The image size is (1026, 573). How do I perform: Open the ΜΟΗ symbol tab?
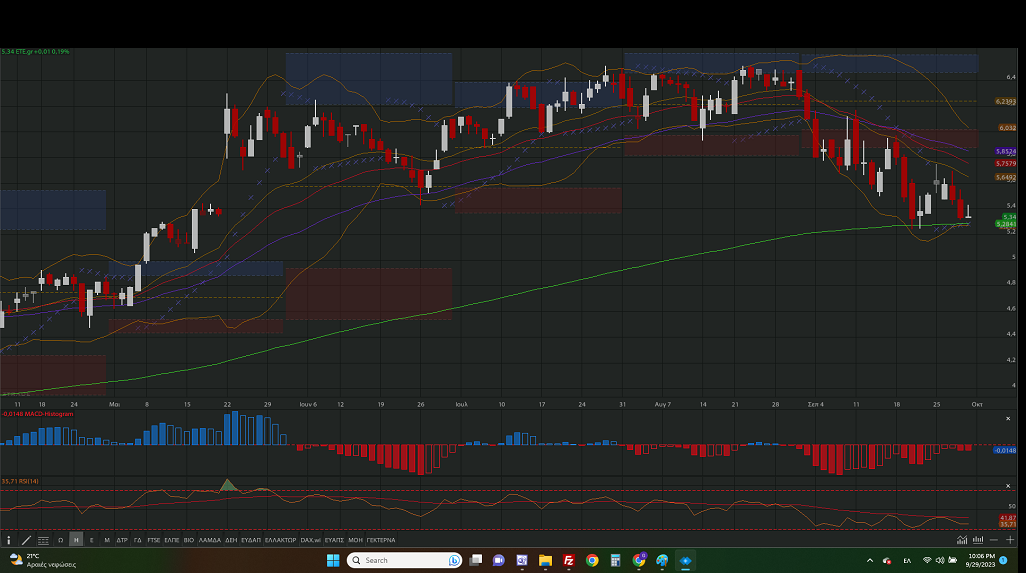(355, 540)
